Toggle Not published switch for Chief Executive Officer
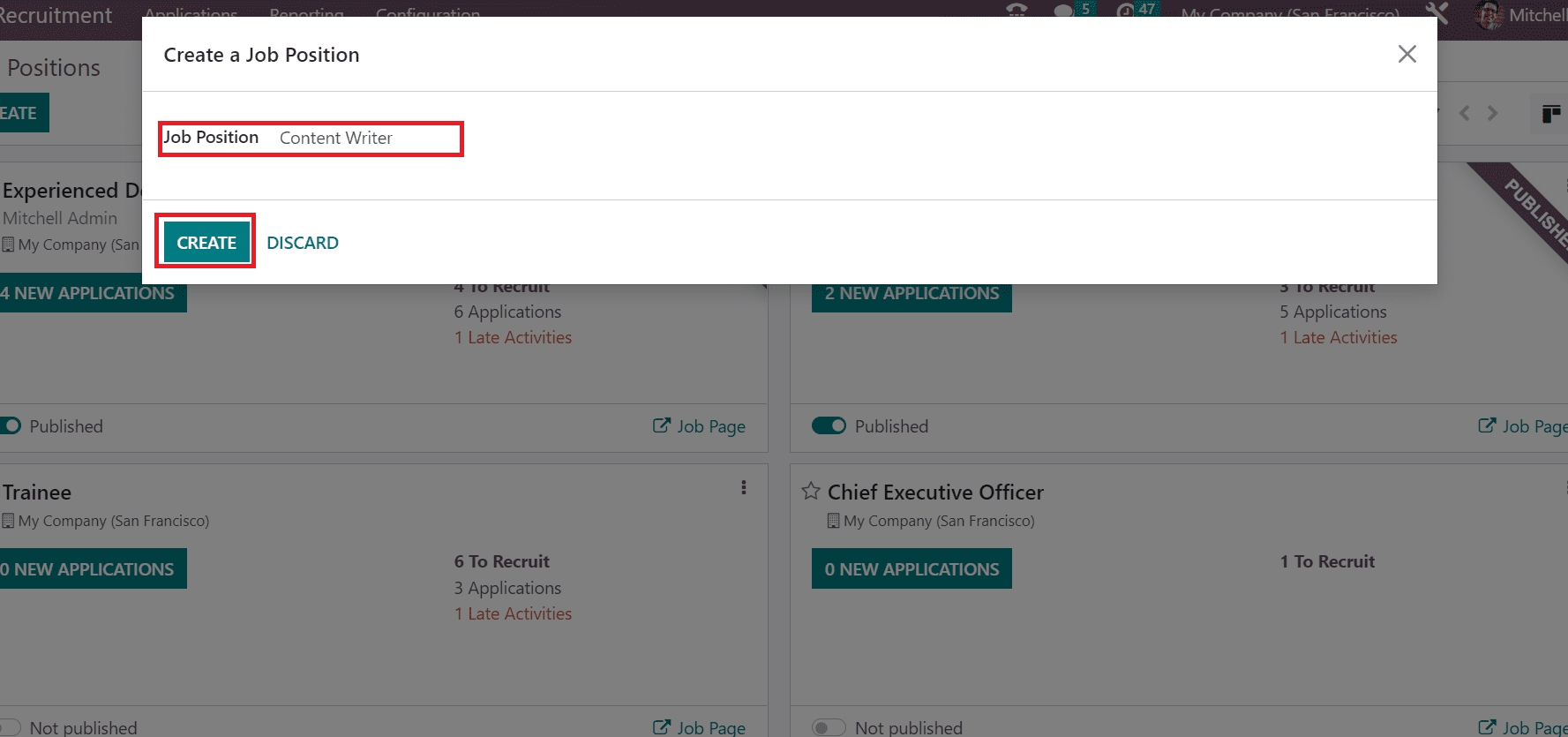The width and height of the screenshot is (1568, 737). pyautogui.click(x=828, y=727)
